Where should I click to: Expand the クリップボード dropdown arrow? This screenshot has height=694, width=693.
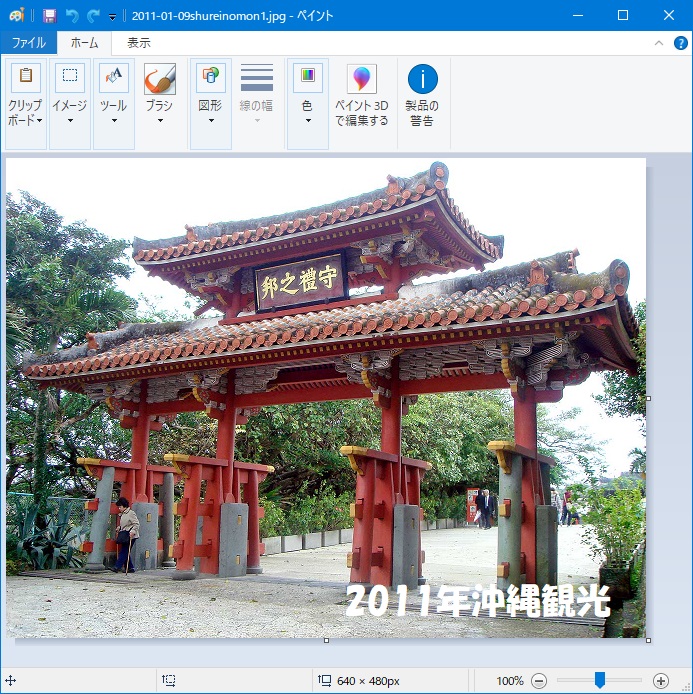[x=39, y=120]
